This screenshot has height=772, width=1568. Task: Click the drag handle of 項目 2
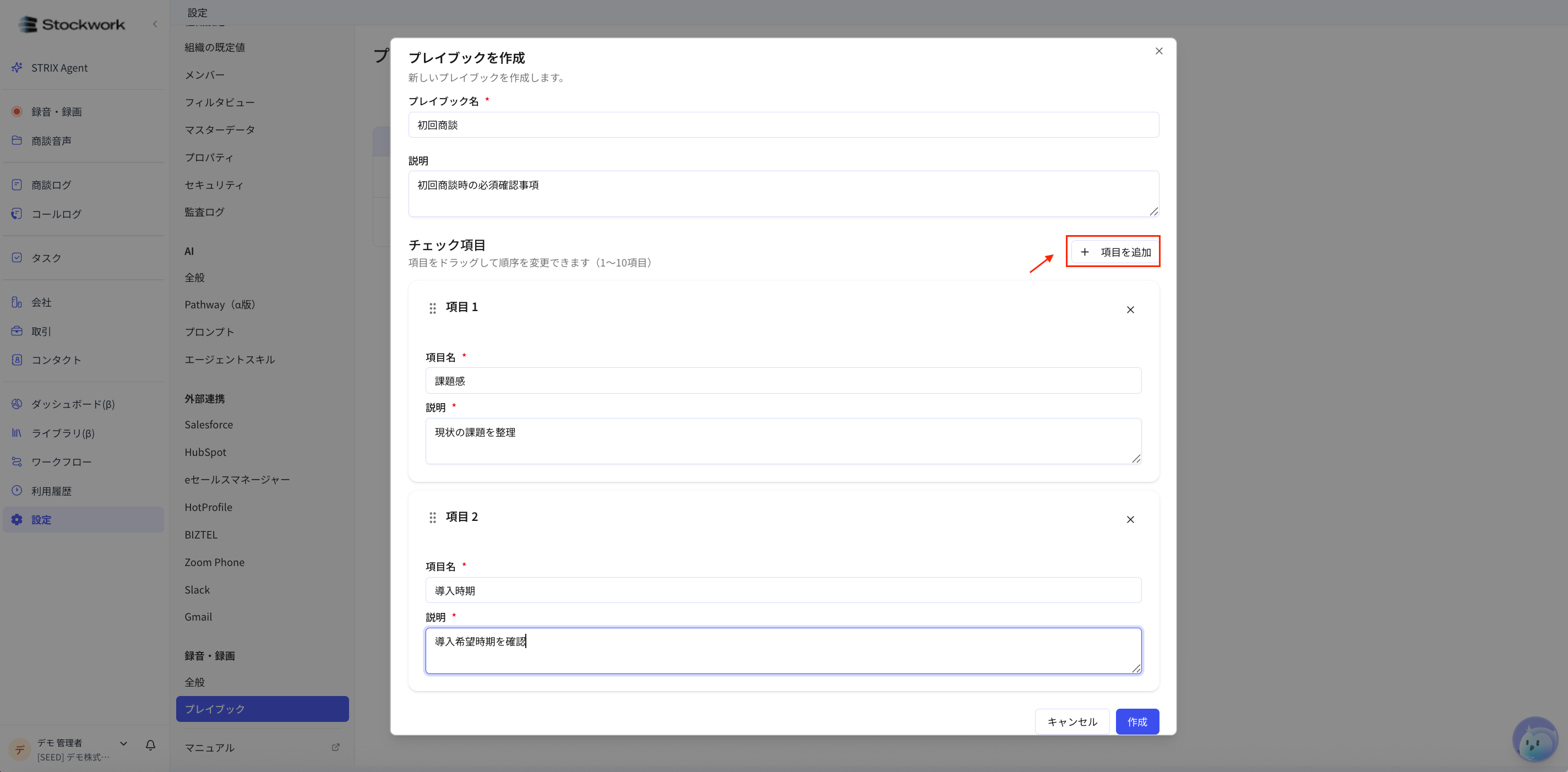[432, 518]
